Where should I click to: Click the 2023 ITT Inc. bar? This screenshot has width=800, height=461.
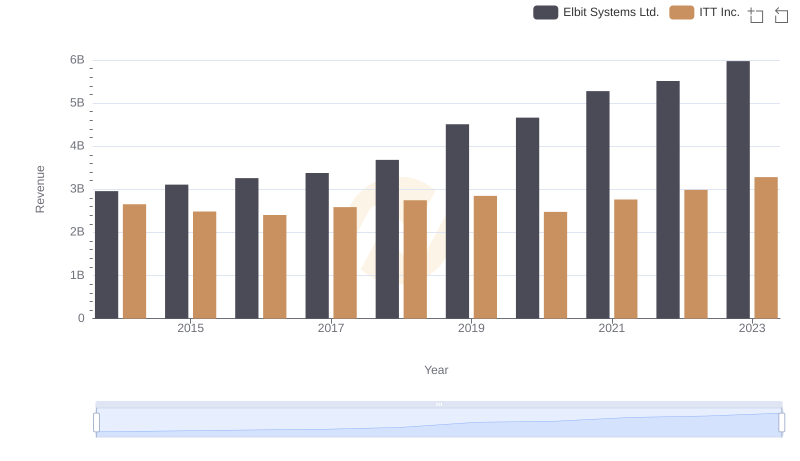click(766, 248)
